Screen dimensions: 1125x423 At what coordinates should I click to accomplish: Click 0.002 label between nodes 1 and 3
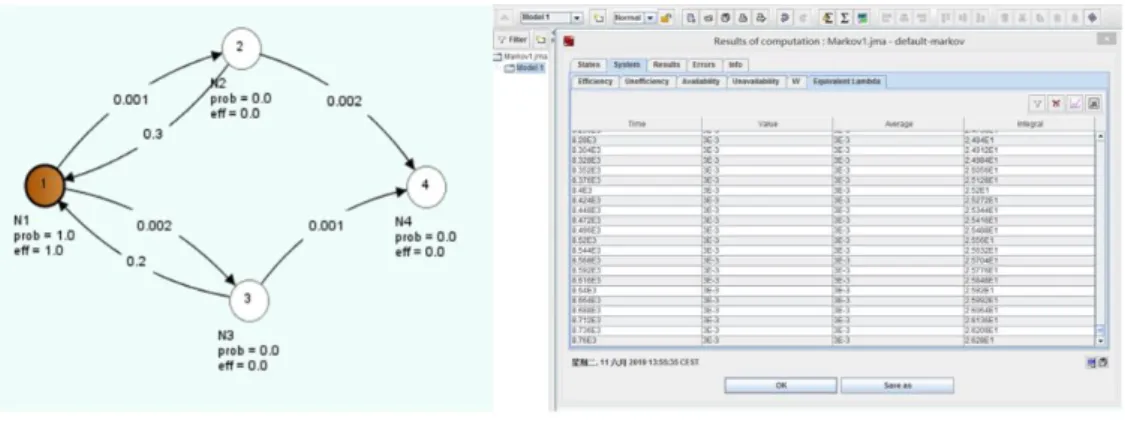(x=154, y=226)
